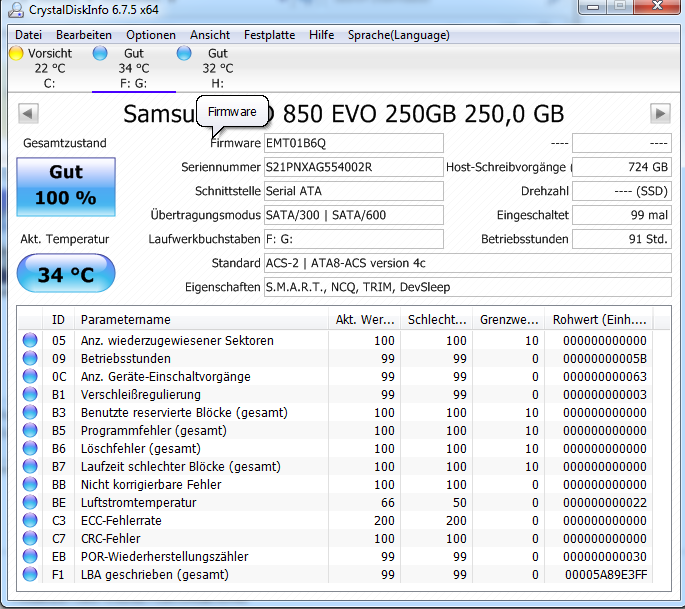Click the Betriebsstunden value 91 Std.
The height and width of the screenshot is (609, 685).
tap(622, 239)
